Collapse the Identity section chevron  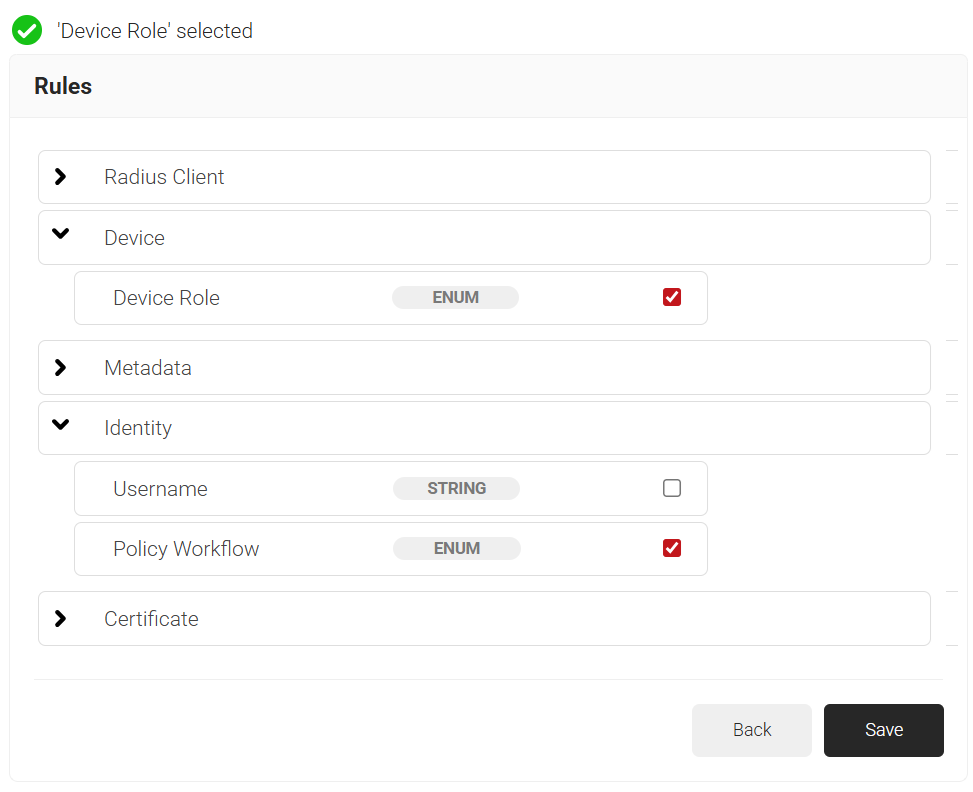61,426
